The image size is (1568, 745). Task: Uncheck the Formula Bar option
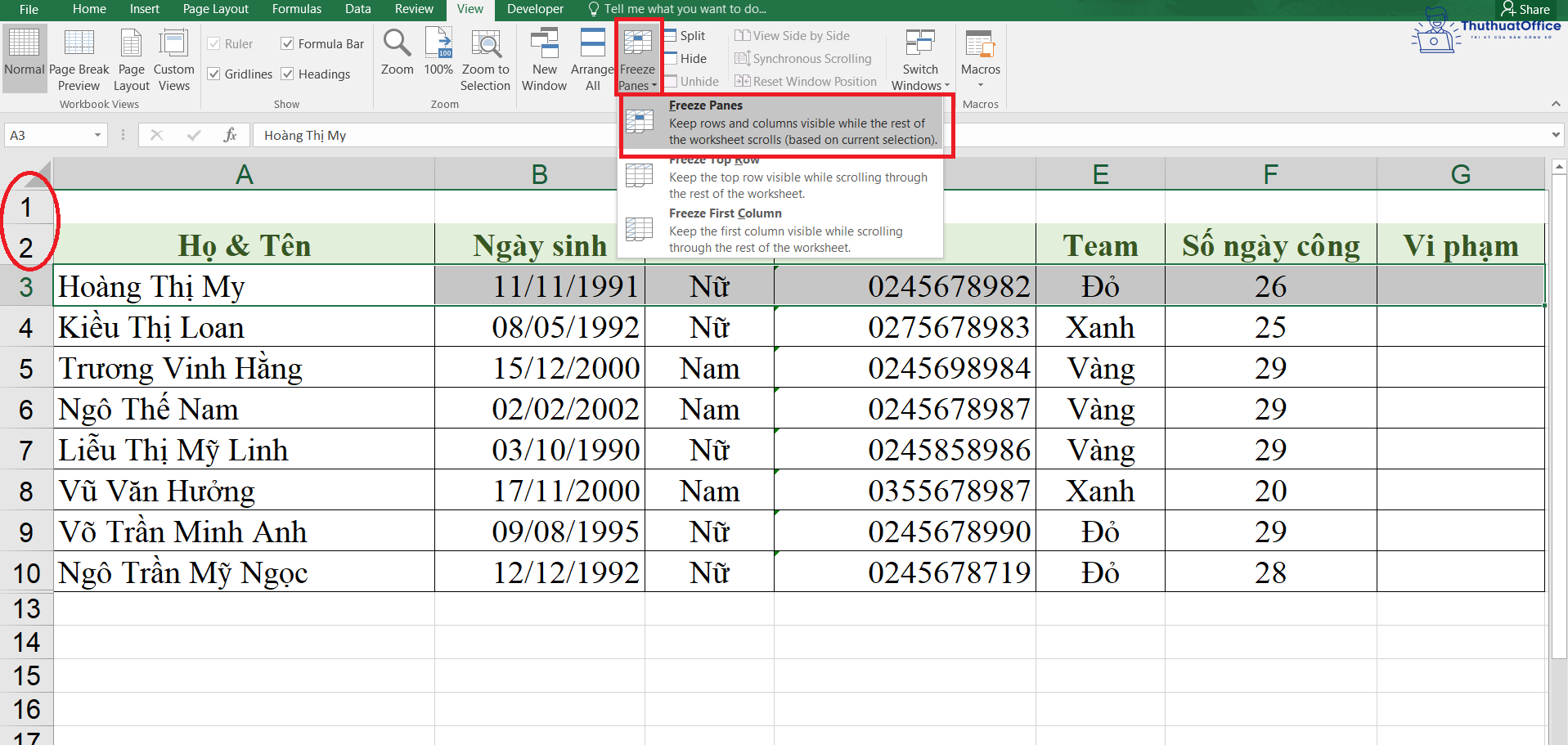click(x=287, y=43)
